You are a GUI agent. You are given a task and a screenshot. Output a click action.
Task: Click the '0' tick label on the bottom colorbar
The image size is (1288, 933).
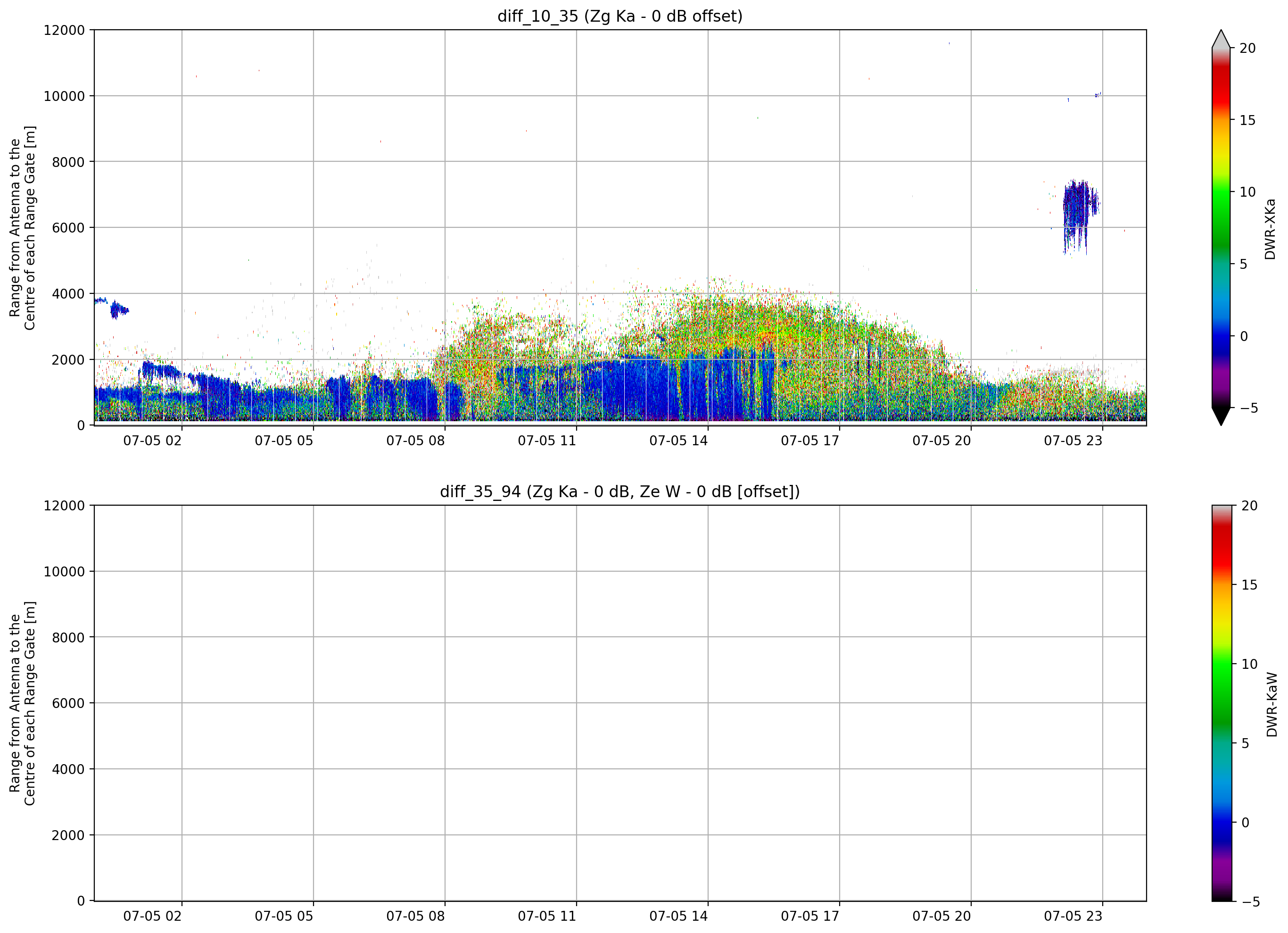(1245, 823)
